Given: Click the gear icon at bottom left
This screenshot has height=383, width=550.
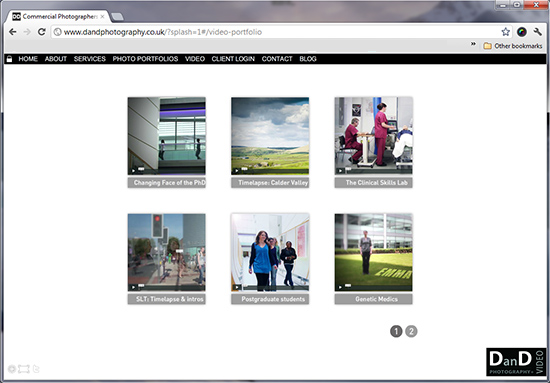Looking at the screenshot, I should (12, 369).
